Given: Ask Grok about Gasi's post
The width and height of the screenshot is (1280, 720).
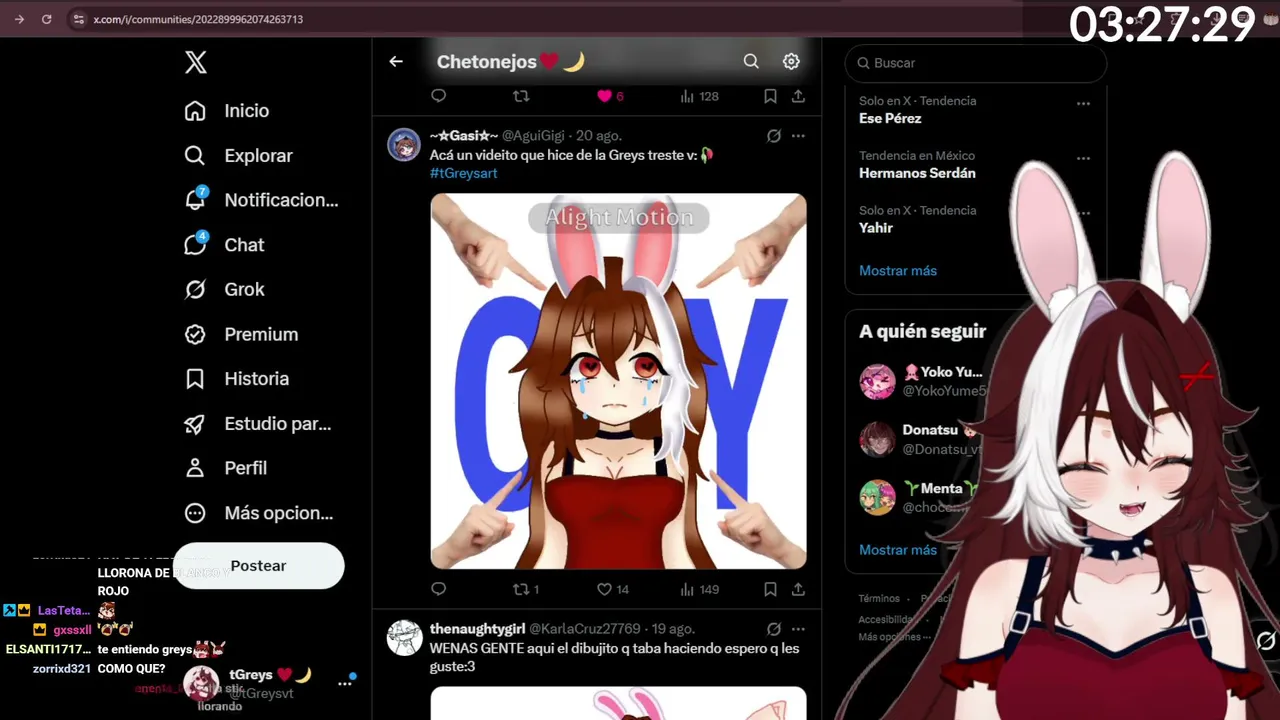Looking at the screenshot, I should point(774,136).
